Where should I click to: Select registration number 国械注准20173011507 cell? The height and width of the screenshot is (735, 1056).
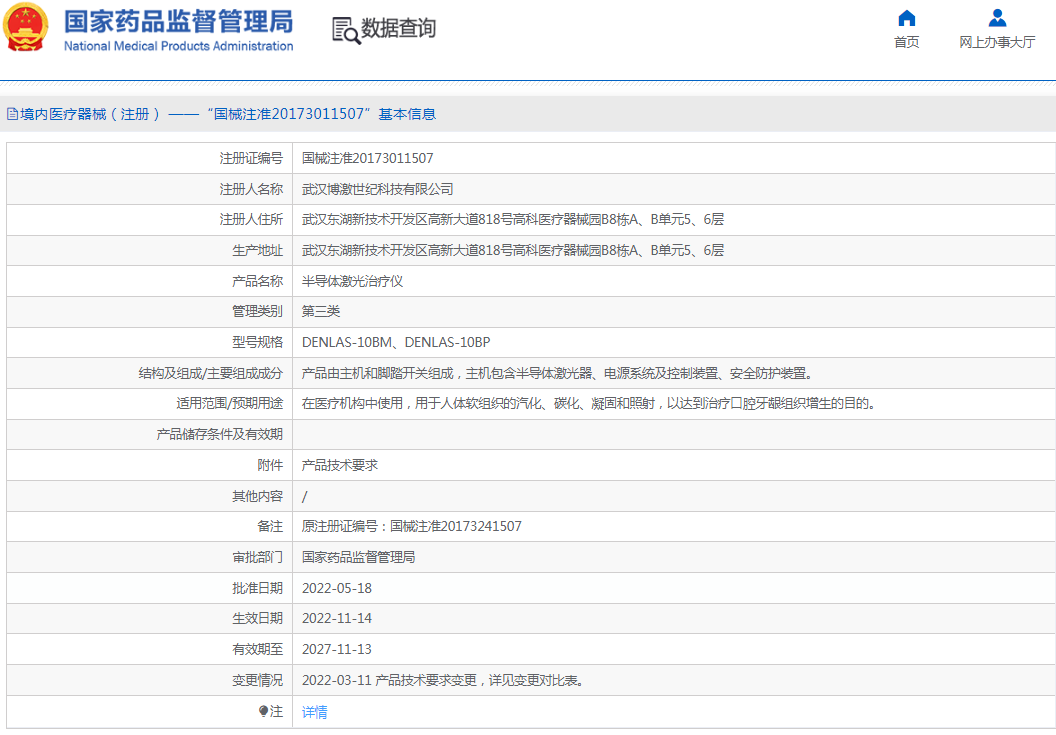(368, 158)
